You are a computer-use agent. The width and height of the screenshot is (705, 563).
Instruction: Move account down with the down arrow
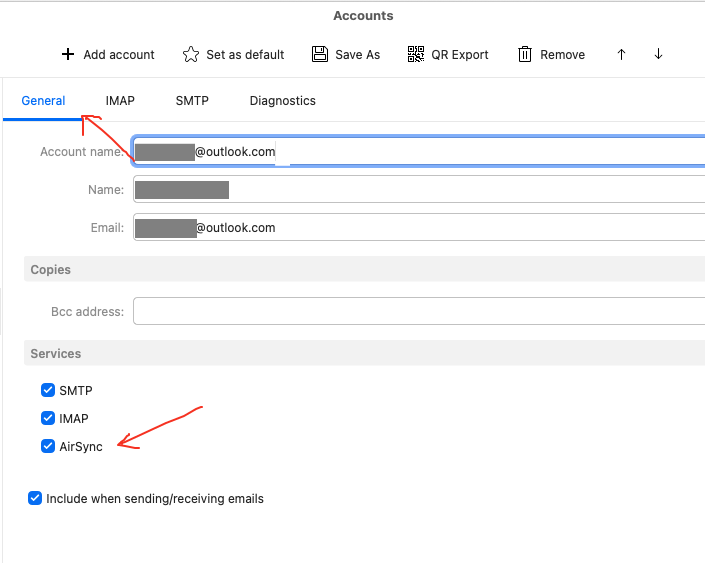pyautogui.click(x=658, y=54)
